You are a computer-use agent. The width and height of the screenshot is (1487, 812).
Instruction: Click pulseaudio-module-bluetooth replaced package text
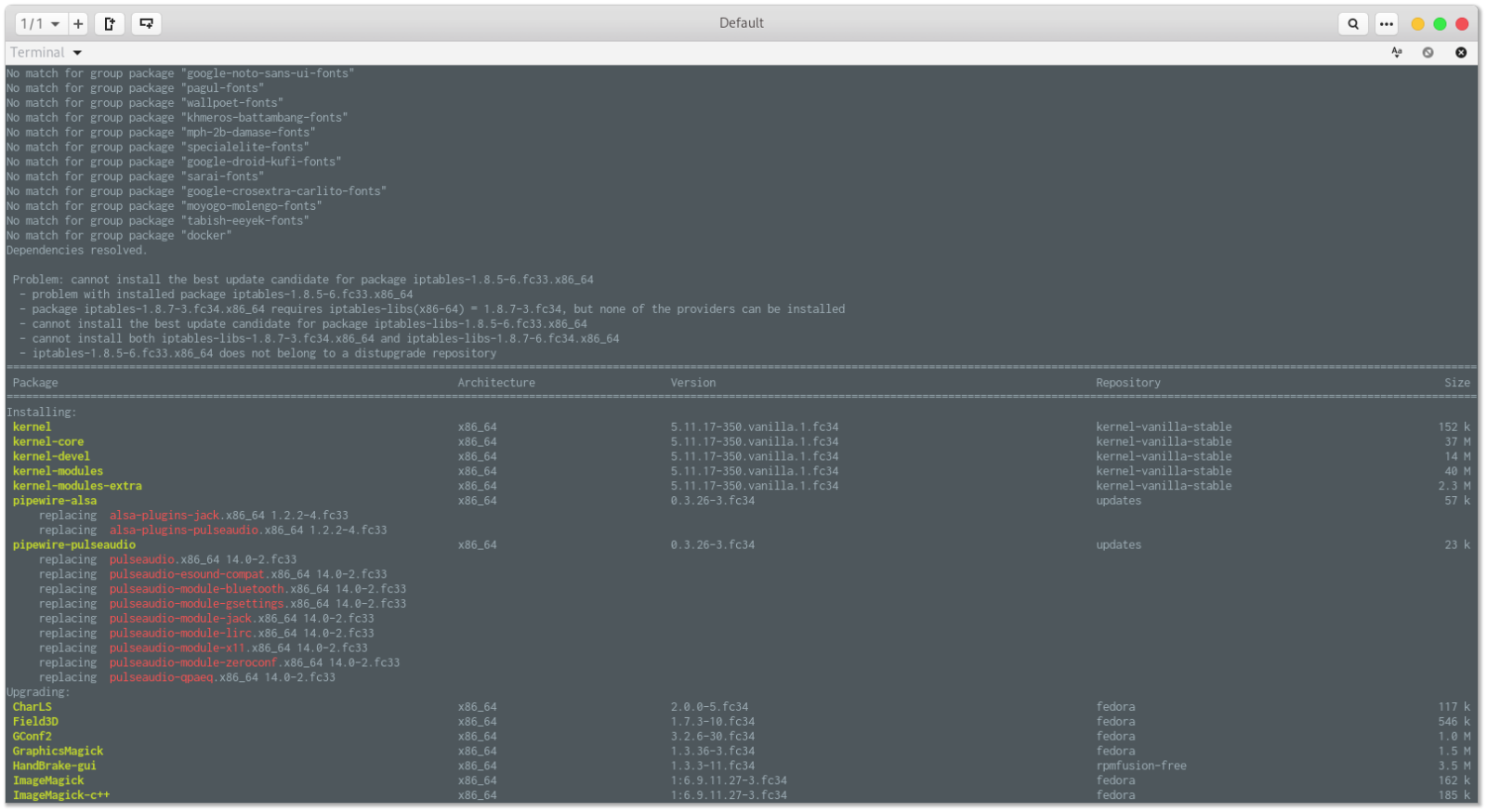[x=197, y=589]
